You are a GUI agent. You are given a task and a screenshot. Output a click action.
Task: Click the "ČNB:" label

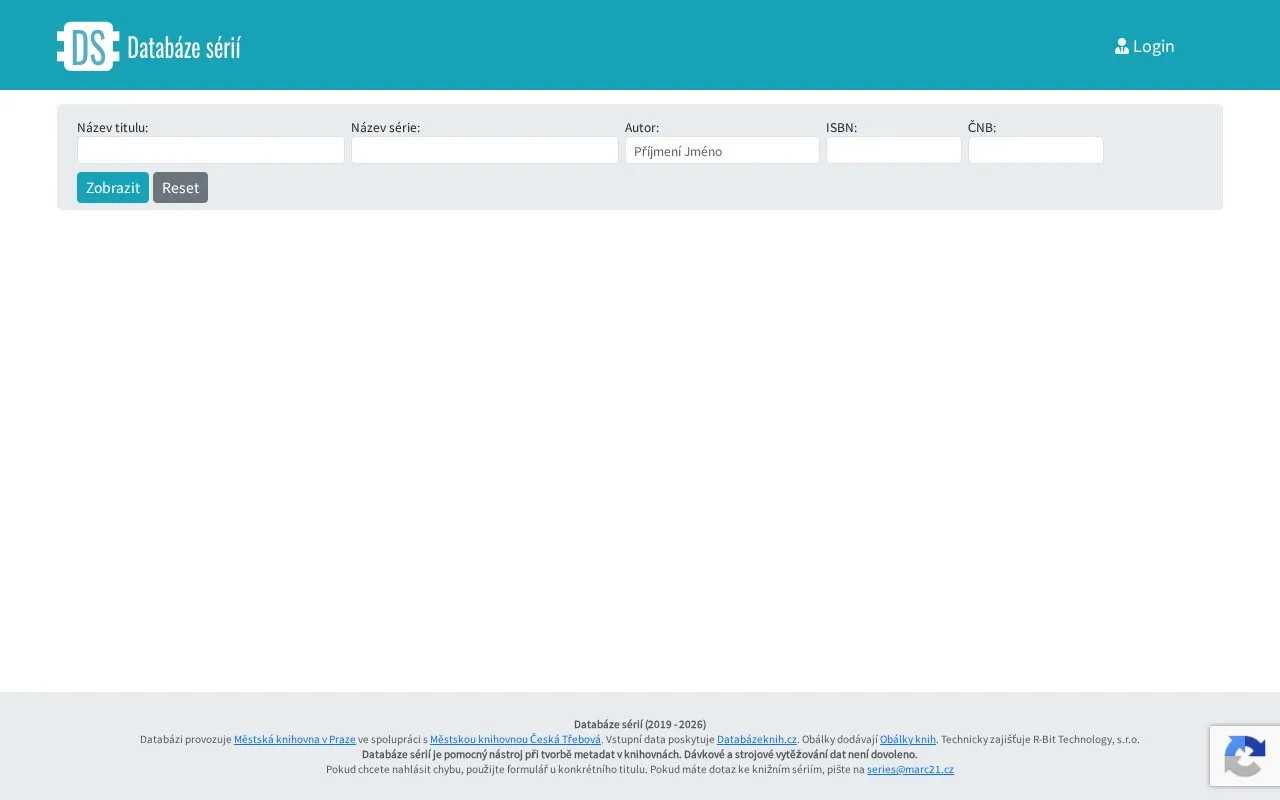click(x=982, y=127)
